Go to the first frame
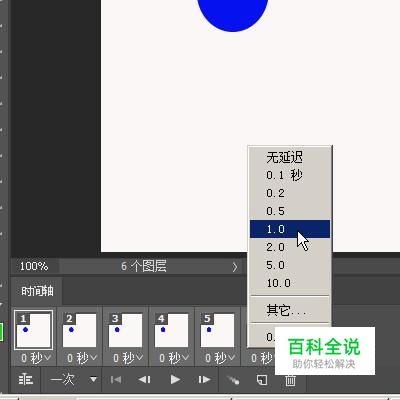The height and width of the screenshot is (400, 400). click(116, 379)
